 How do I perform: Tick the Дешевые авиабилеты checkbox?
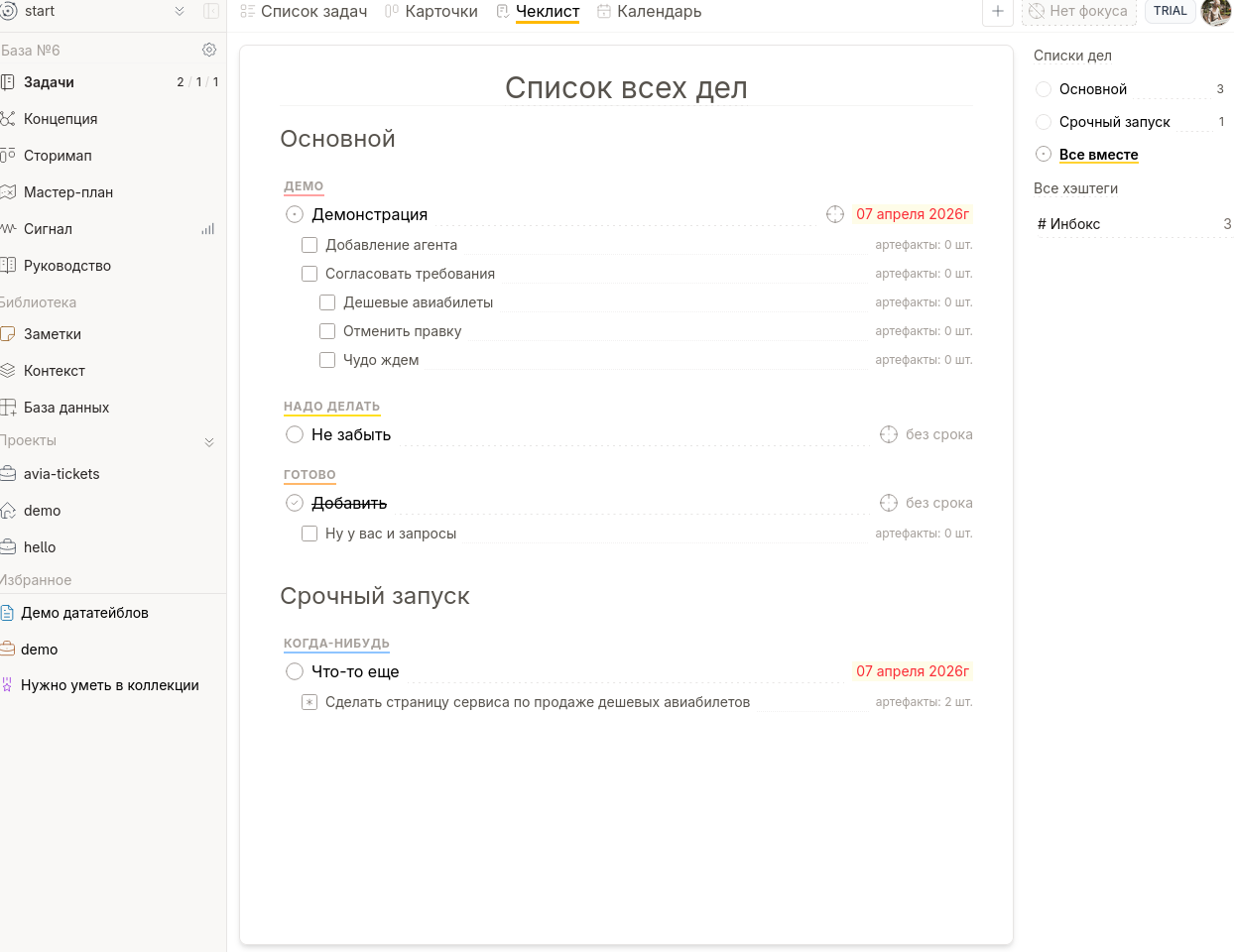click(327, 302)
